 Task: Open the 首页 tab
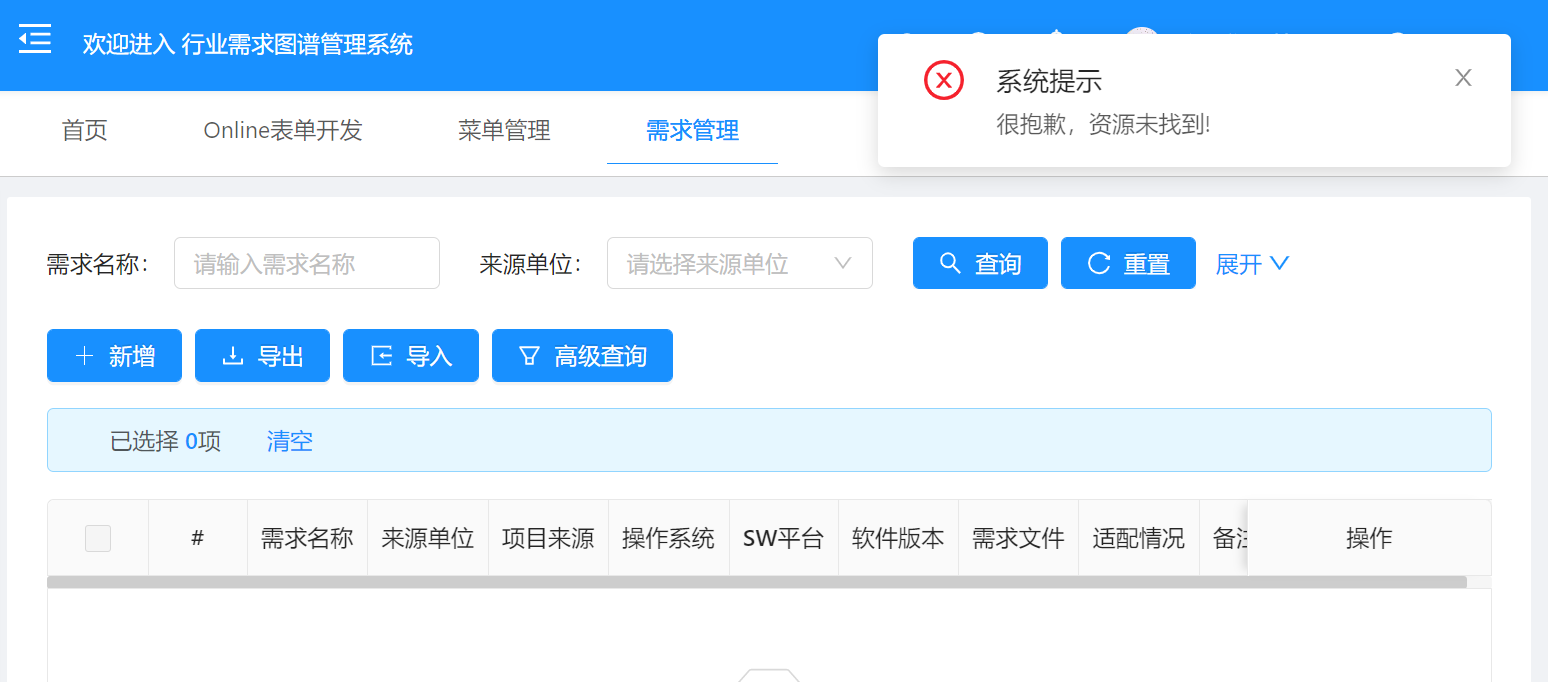84,130
